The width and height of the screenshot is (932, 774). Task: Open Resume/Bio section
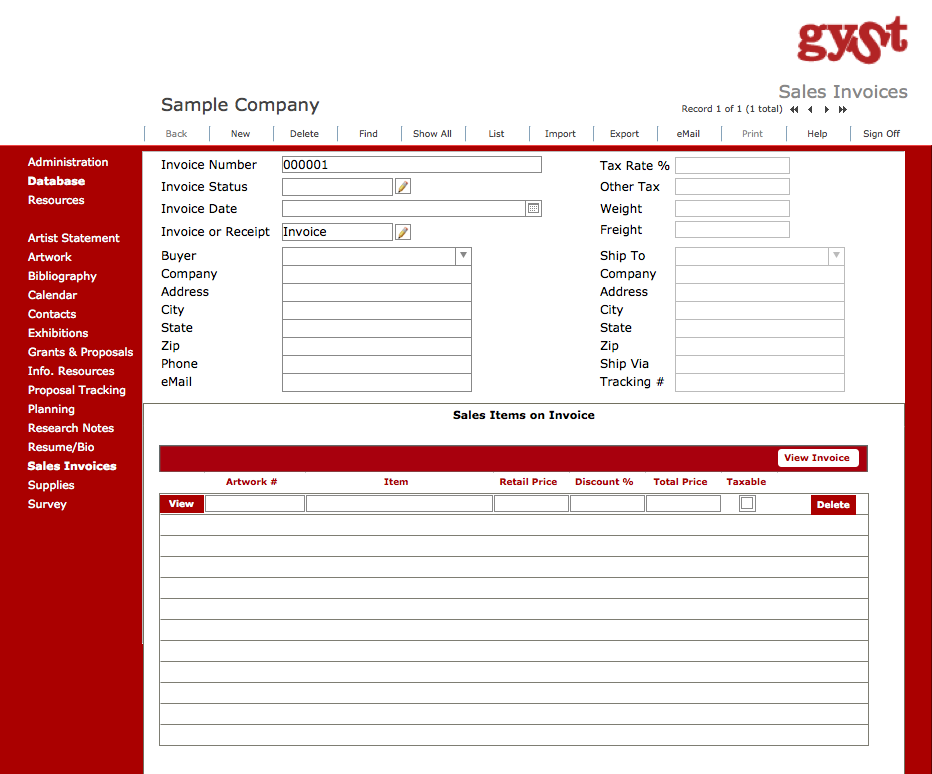pos(61,447)
